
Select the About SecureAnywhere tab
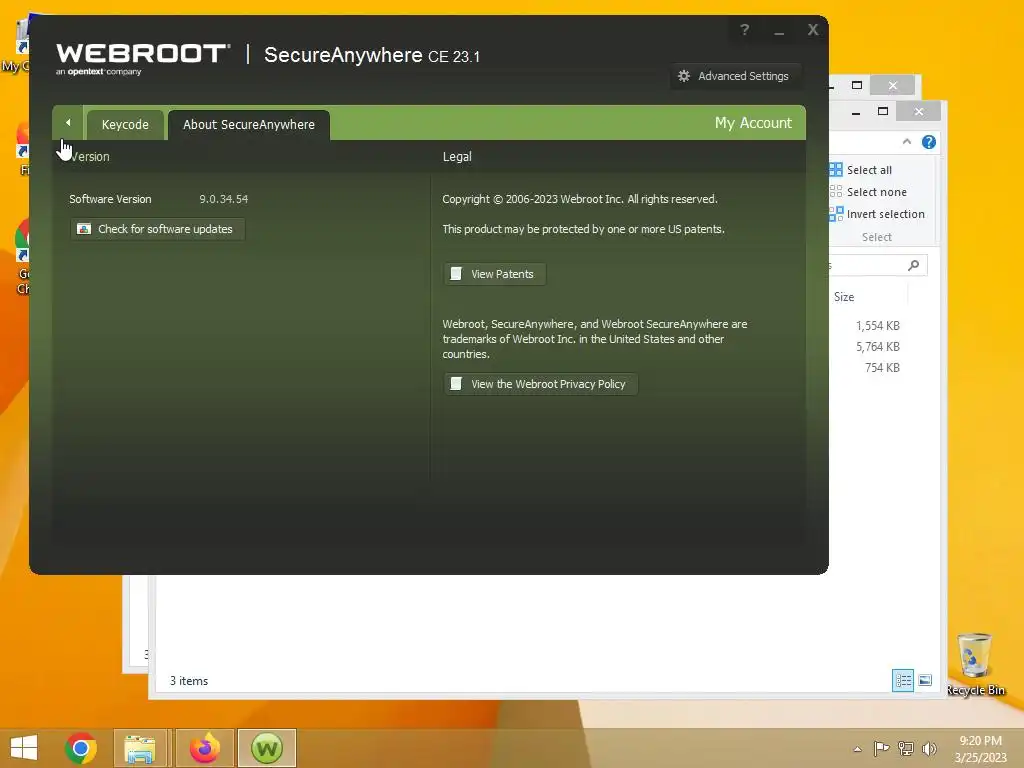(249, 125)
